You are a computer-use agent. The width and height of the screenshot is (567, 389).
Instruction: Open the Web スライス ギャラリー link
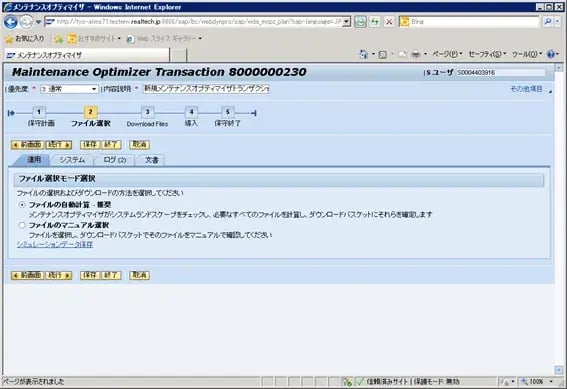[x=165, y=38]
